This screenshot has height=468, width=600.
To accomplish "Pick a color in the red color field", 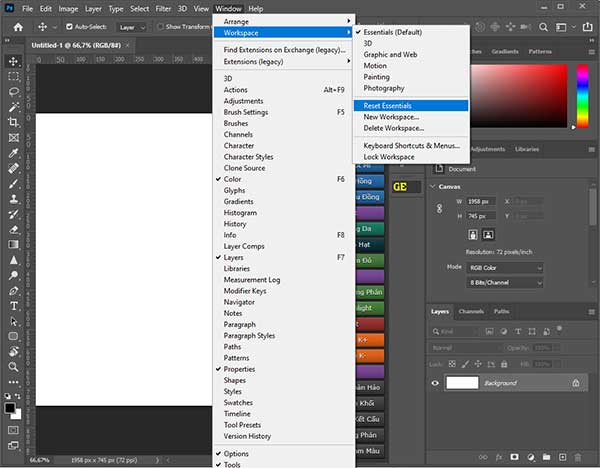I will (518, 96).
